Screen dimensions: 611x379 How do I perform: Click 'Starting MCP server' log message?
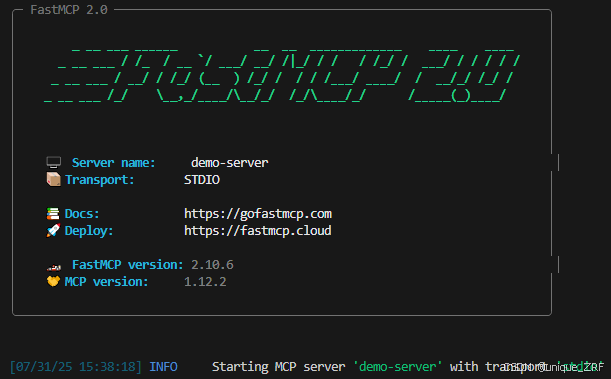click(x=279, y=367)
